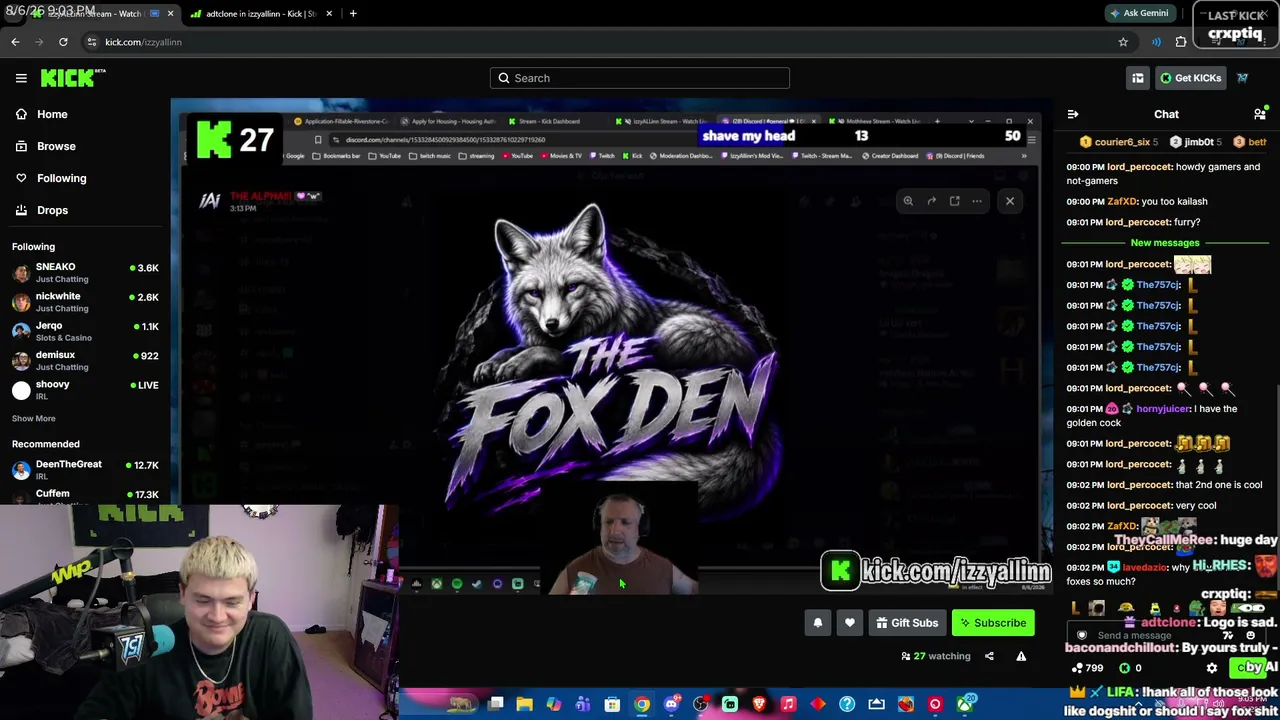Open Discord from the taskbar

click(672, 704)
